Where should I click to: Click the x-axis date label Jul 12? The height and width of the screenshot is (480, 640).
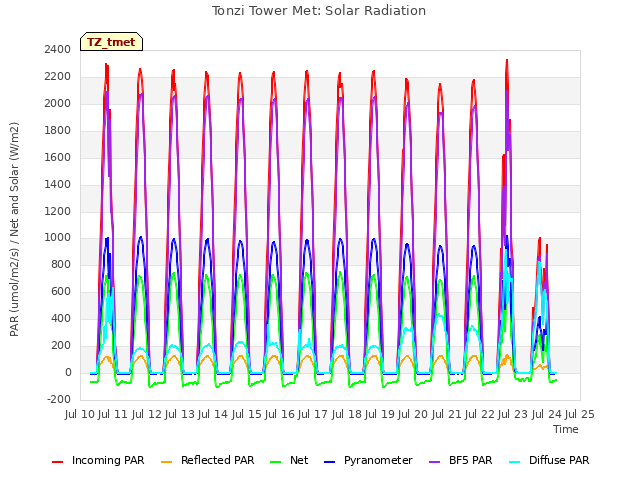pyautogui.click(x=147, y=414)
